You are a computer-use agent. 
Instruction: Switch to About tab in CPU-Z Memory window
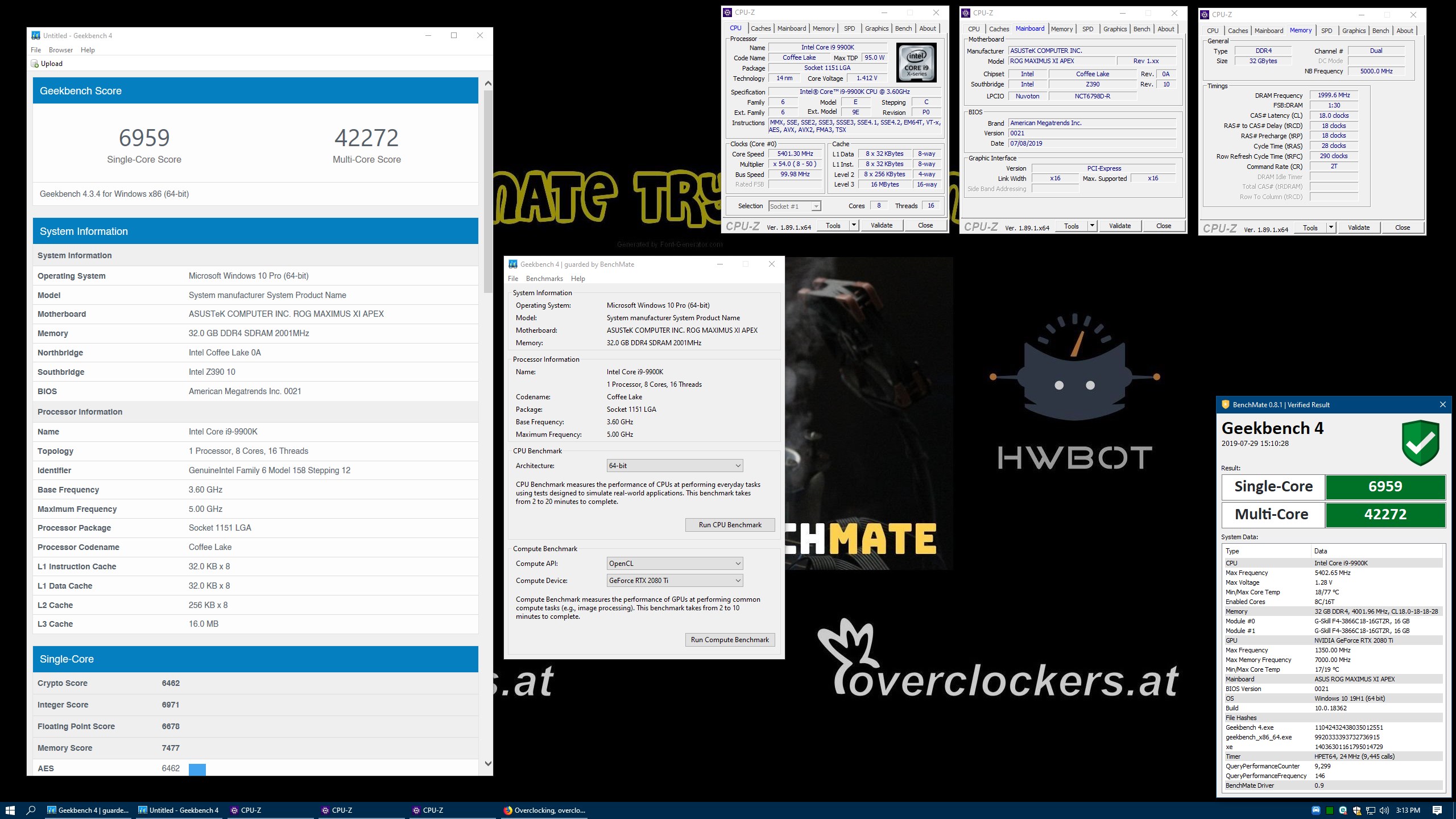coord(1404,31)
